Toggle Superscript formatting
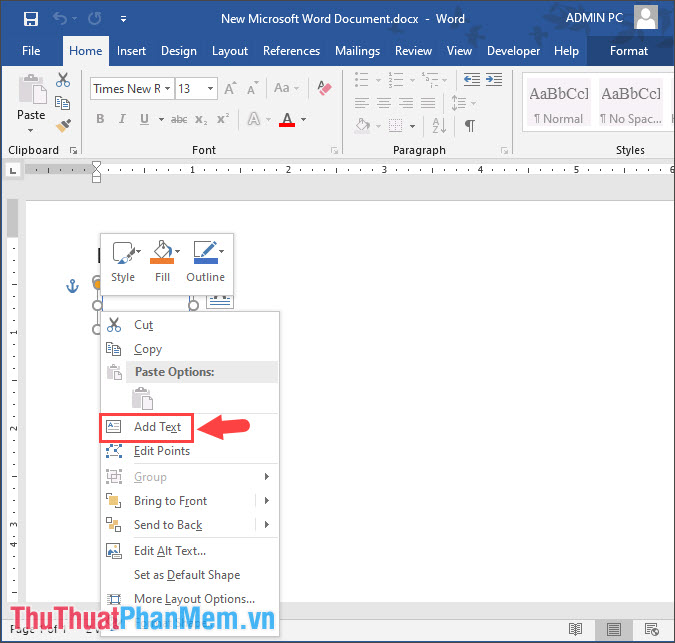Image resolution: width=675 pixels, height=643 pixels. click(x=223, y=119)
